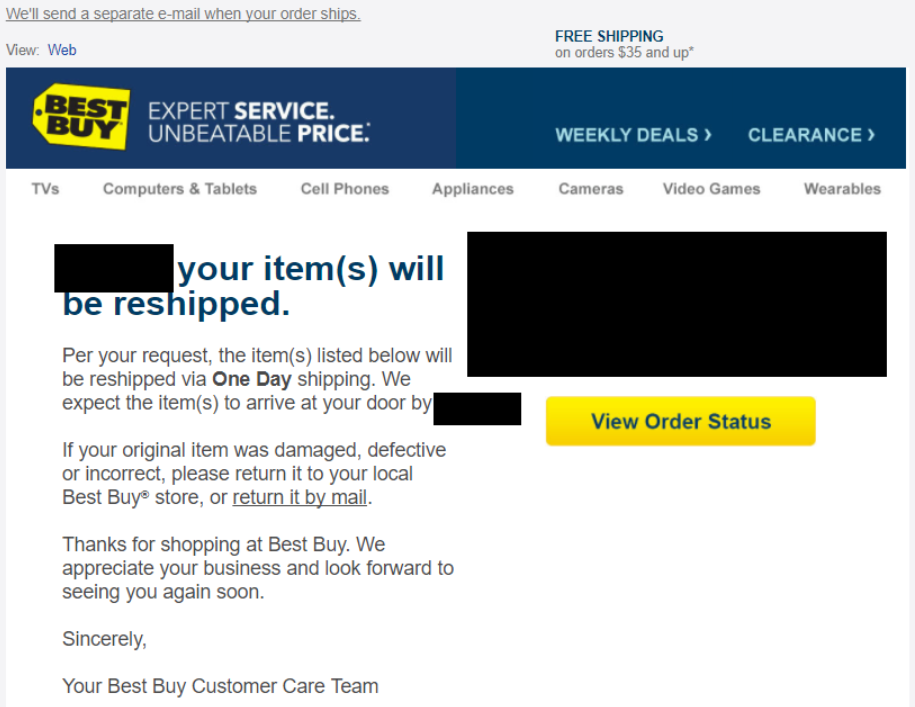Click the Weekly Deals chevron arrow
The image size is (915, 707).
tap(707, 135)
